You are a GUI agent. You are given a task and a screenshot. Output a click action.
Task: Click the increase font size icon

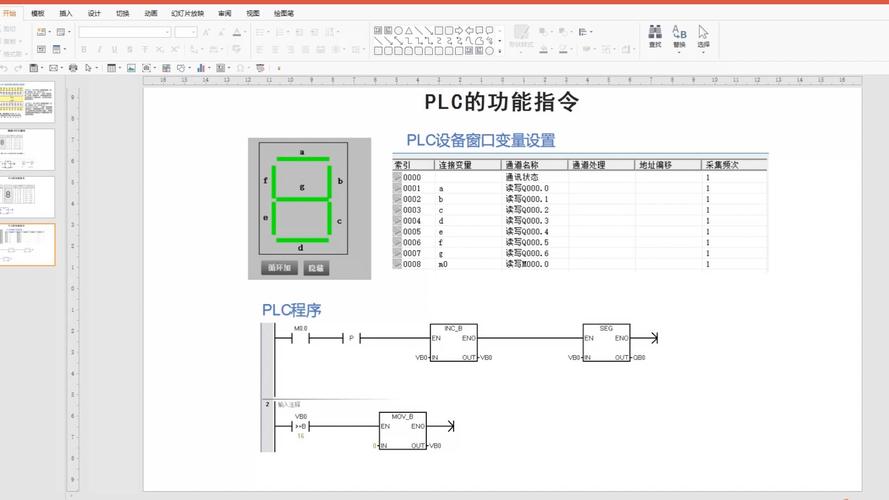pyautogui.click(x=206, y=33)
